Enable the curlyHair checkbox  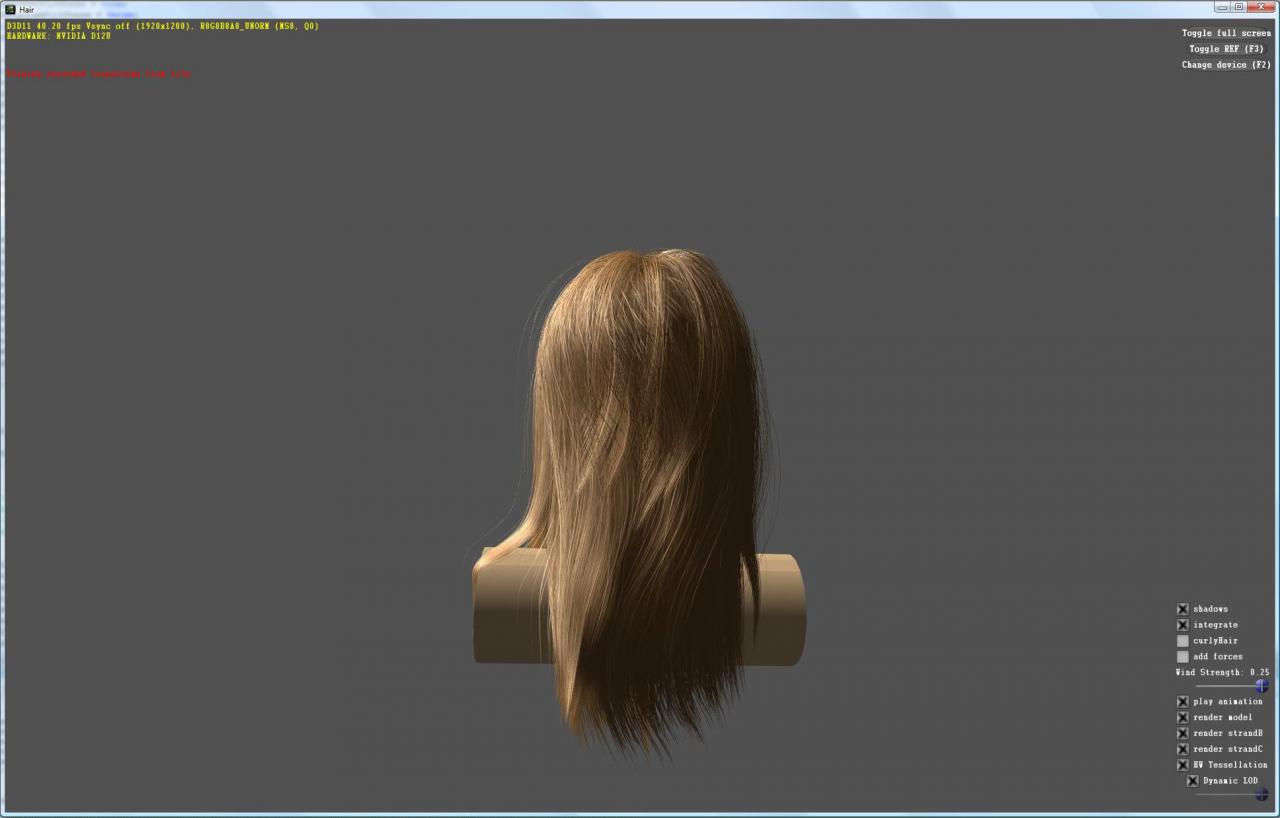(1183, 641)
